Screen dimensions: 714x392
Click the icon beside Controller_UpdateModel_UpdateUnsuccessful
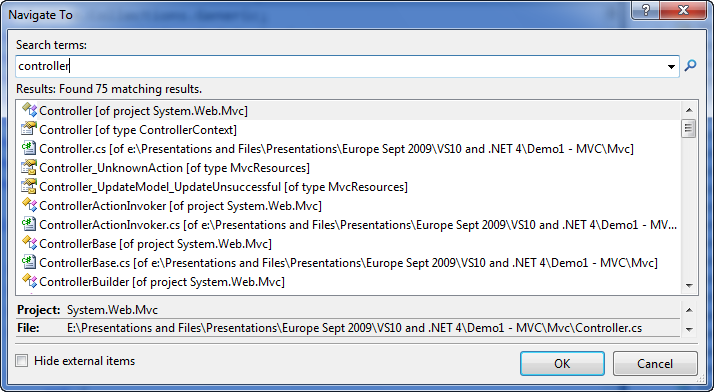click(x=29, y=187)
